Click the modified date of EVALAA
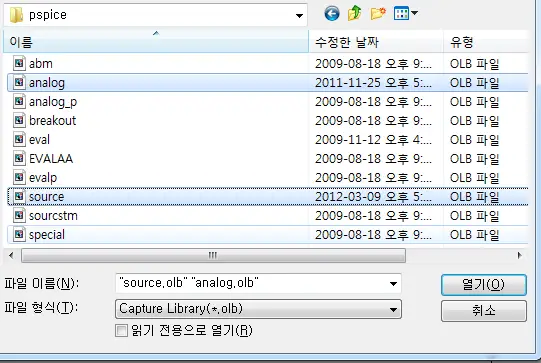 coord(373,159)
